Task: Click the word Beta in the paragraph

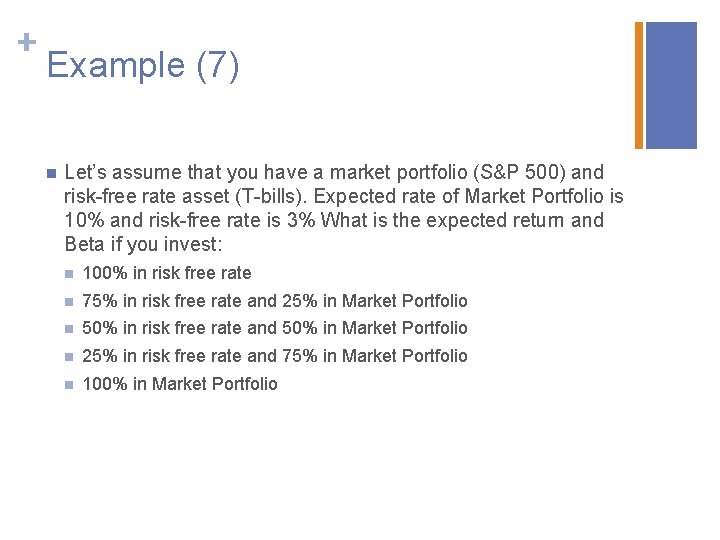Action: (85, 244)
